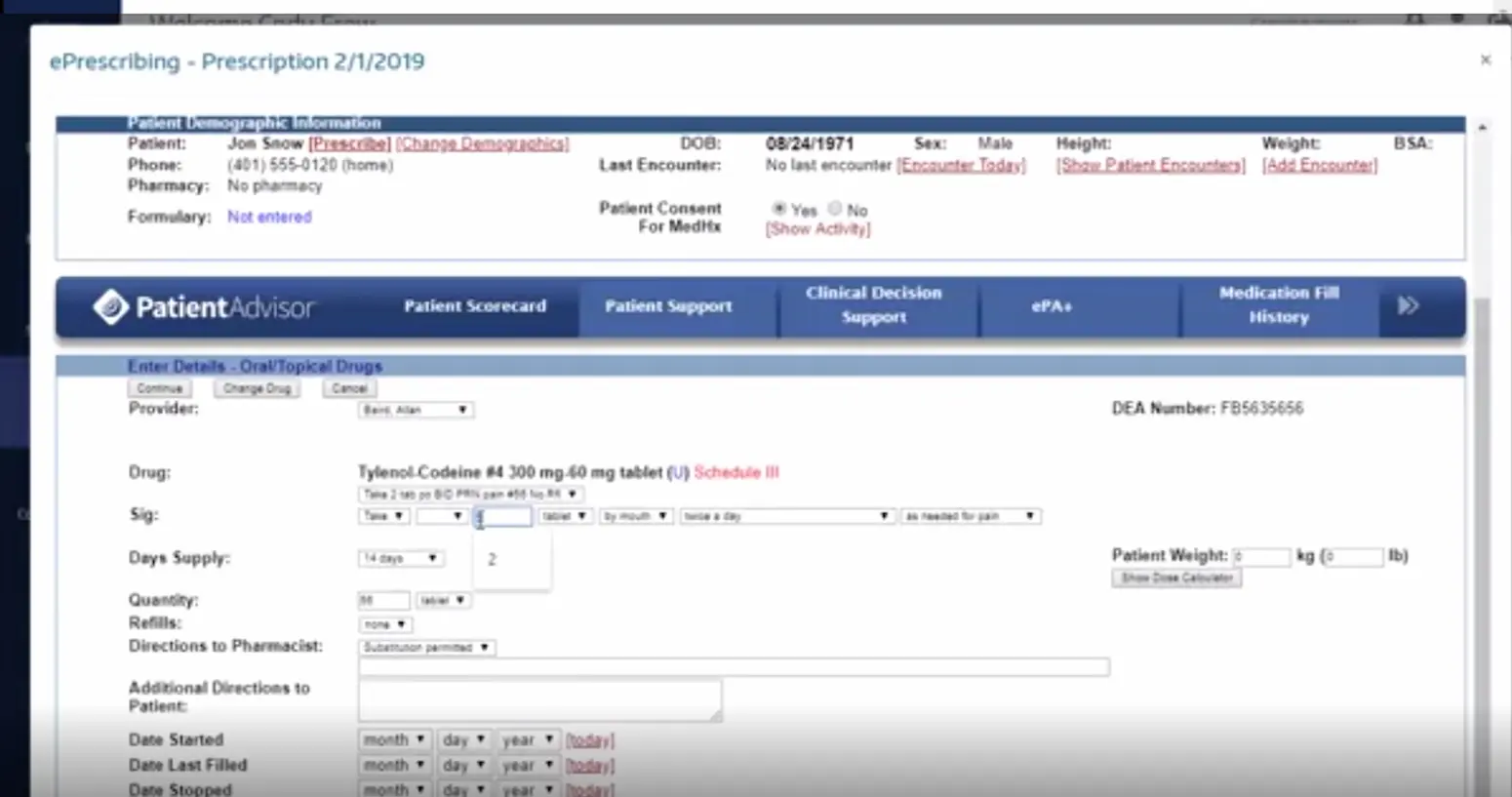Viewport: 1512px width, 797px height.
Task: Click the Continue button
Action: coord(158,387)
